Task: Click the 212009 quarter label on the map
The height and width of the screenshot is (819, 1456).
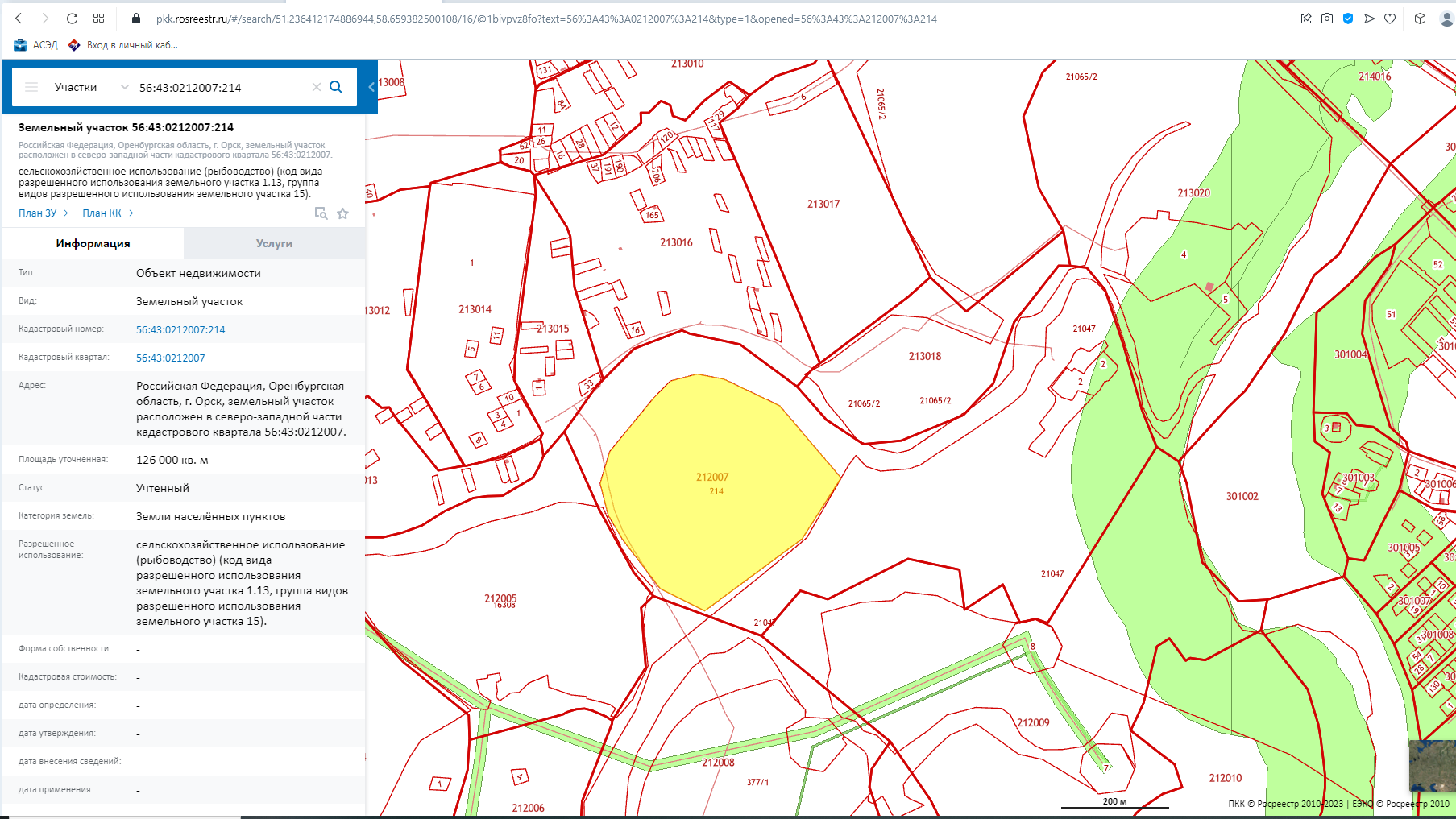Action: 1033,722
